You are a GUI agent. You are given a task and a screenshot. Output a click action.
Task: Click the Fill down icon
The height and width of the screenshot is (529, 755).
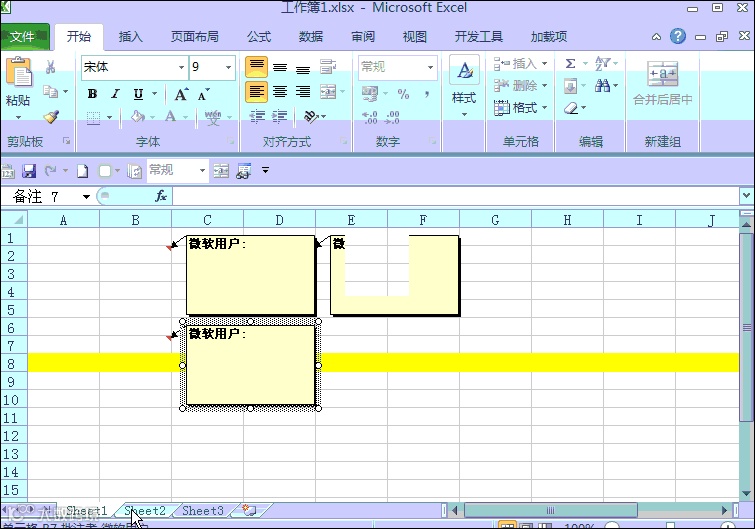pyautogui.click(x=570, y=86)
